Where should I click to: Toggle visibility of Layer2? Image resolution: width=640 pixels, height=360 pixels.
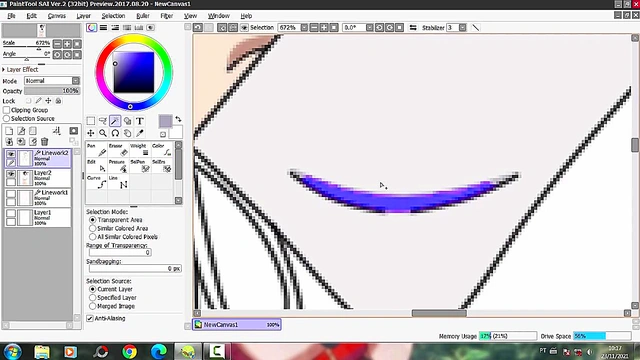[x=11, y=174]
